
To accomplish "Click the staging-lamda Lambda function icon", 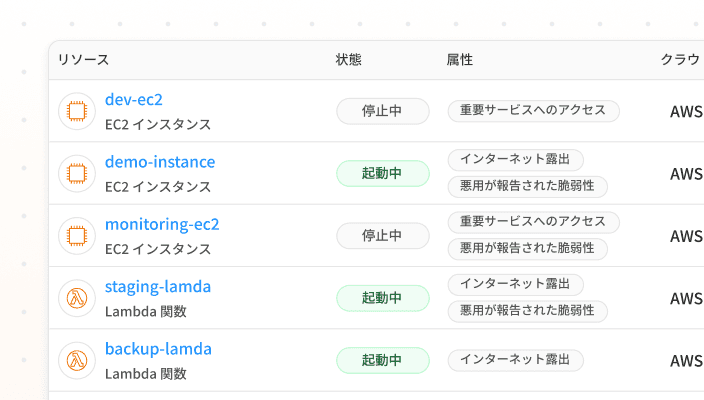I will (x=76, y=298).
